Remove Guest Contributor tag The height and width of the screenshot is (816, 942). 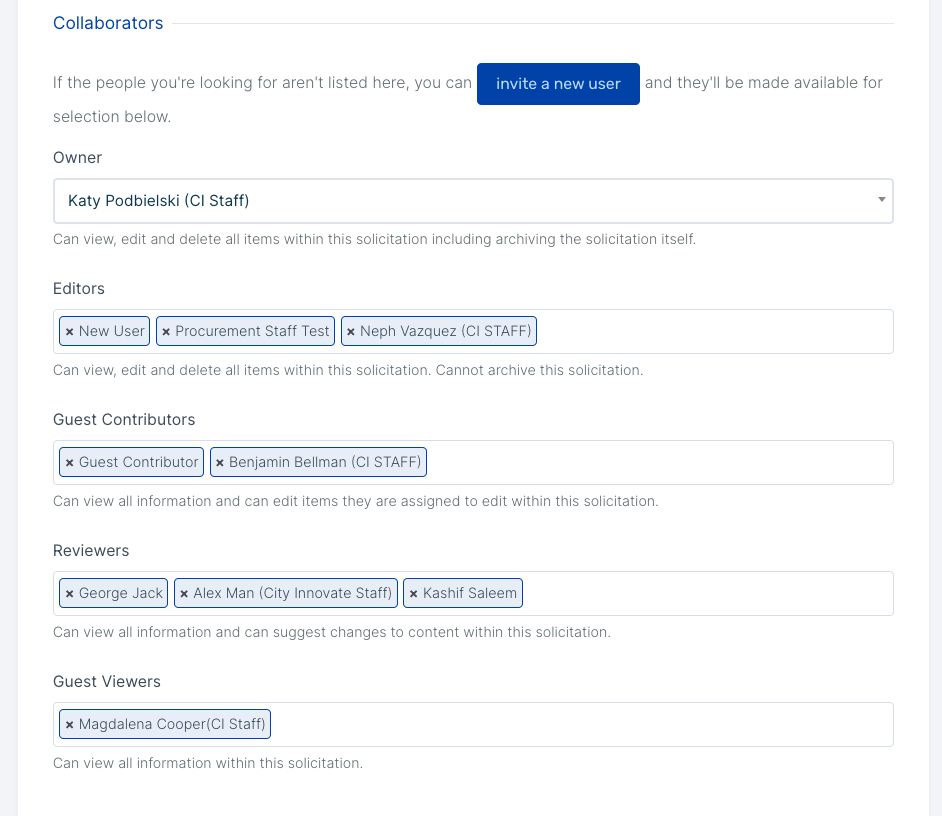70,463
